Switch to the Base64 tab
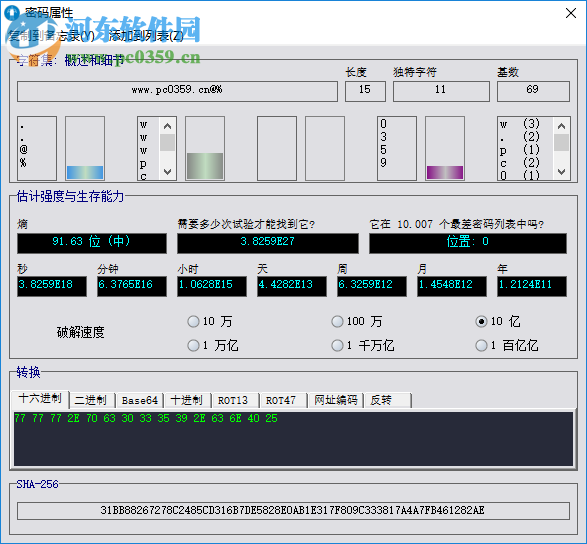The width and height of the screenshot is (587, 544). (140, 400)
